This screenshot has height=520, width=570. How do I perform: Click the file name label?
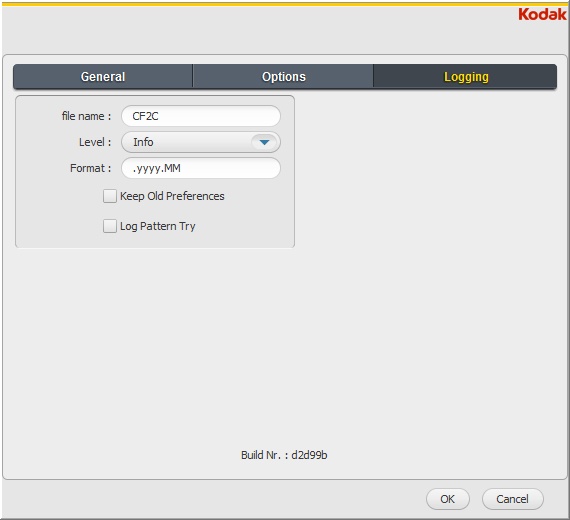click(x=87, y=116)
